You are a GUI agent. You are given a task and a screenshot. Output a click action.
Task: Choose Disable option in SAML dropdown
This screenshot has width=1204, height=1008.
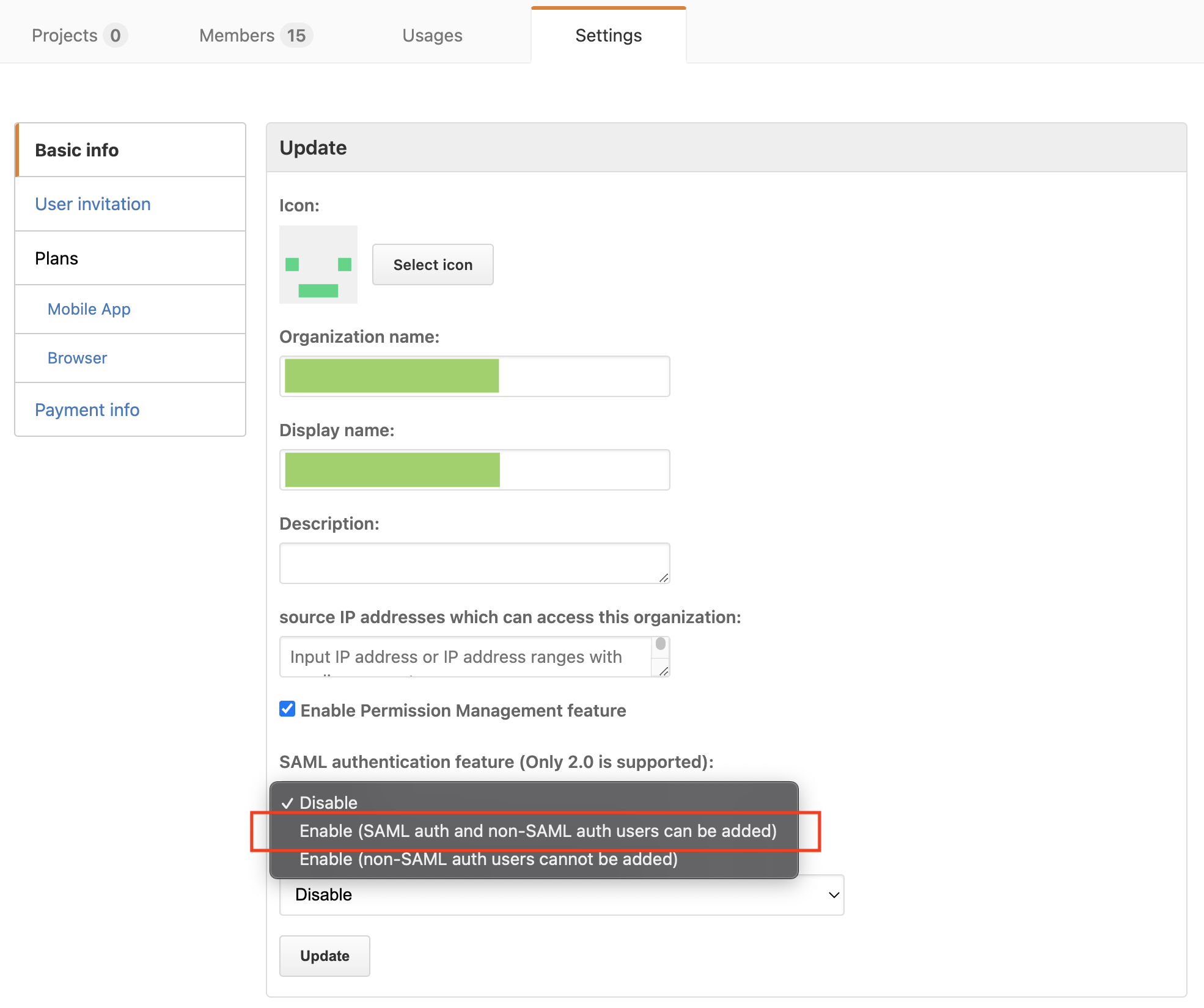point(534,803)
